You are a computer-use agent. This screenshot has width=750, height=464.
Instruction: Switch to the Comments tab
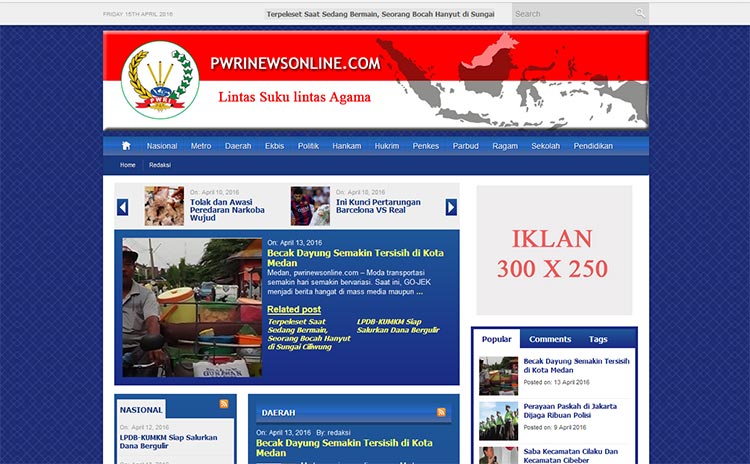coord(550,339)
